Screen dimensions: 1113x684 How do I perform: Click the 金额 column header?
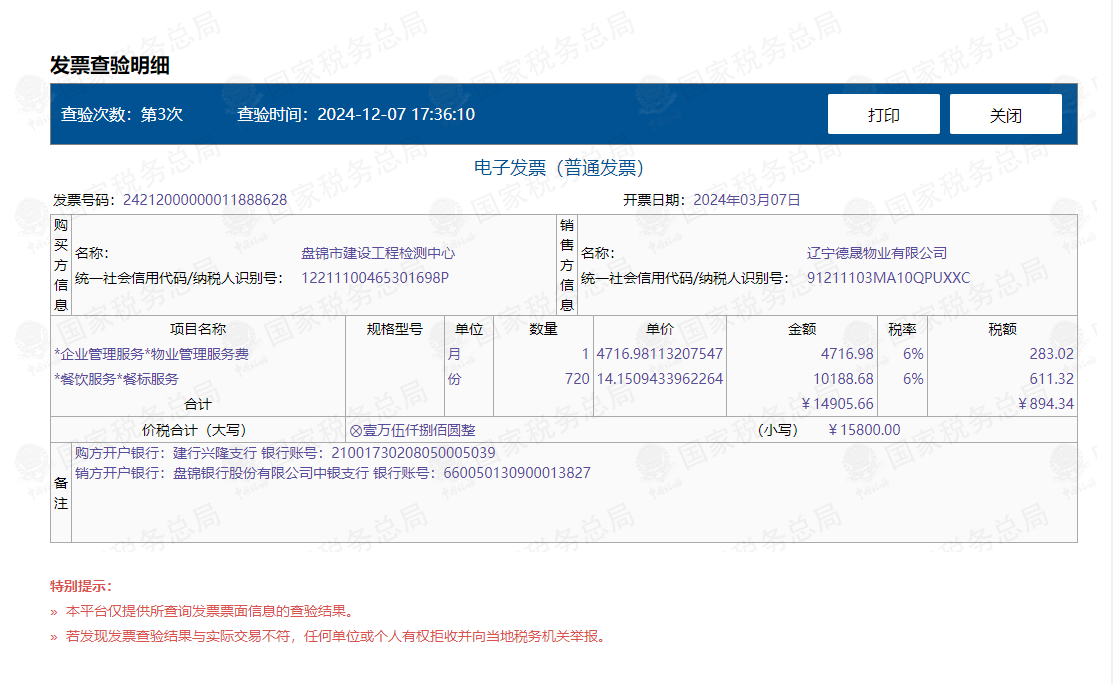[802, 329]
